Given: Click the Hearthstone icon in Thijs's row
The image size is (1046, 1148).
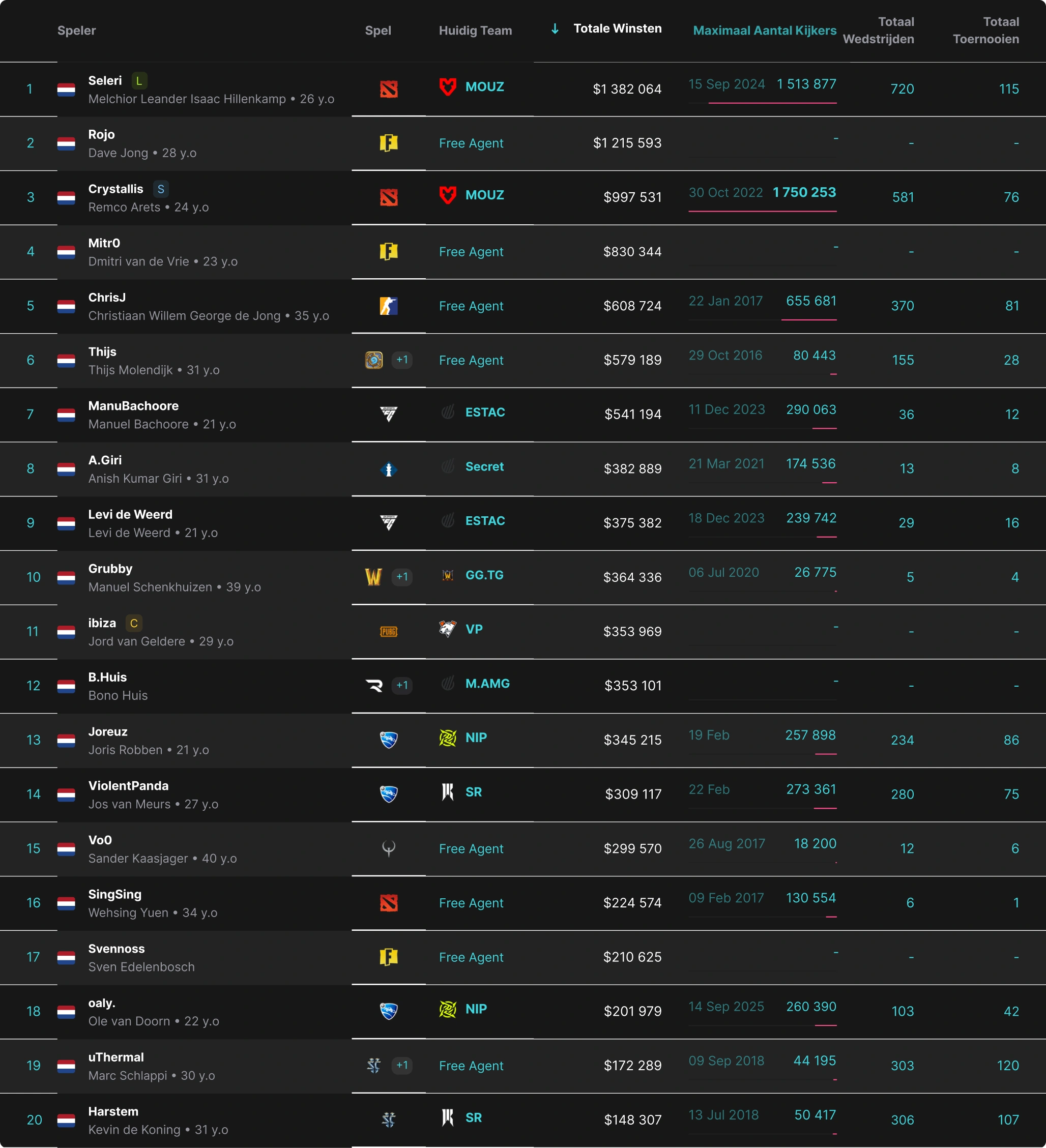Looking at the screenshot, I should click(374, 360).
